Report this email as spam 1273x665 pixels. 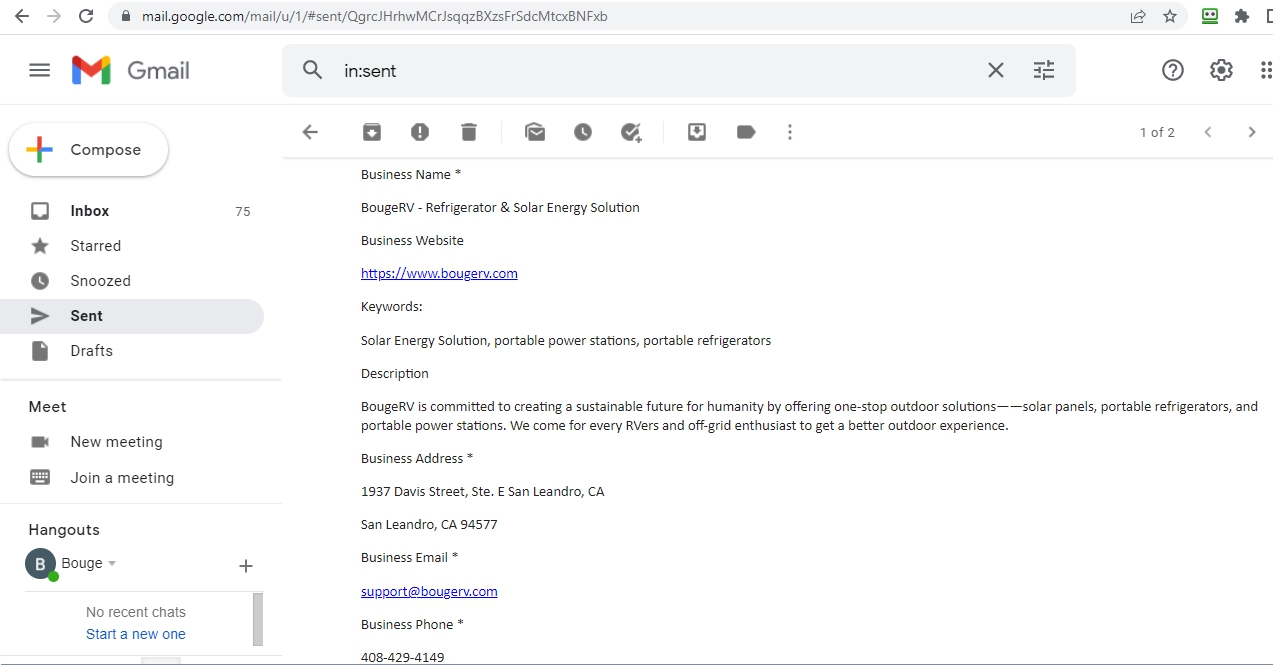420,132
